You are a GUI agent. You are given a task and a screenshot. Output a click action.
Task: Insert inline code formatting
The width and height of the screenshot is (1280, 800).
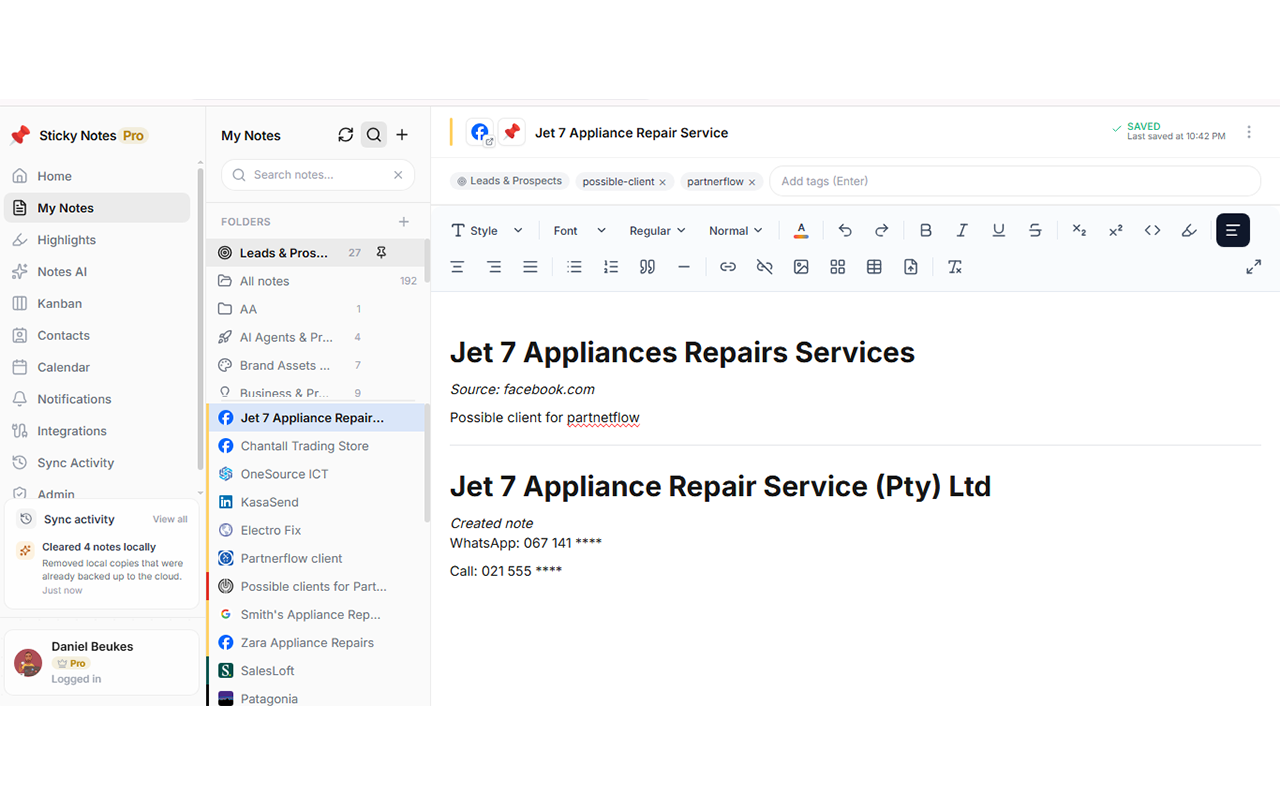1152,230
